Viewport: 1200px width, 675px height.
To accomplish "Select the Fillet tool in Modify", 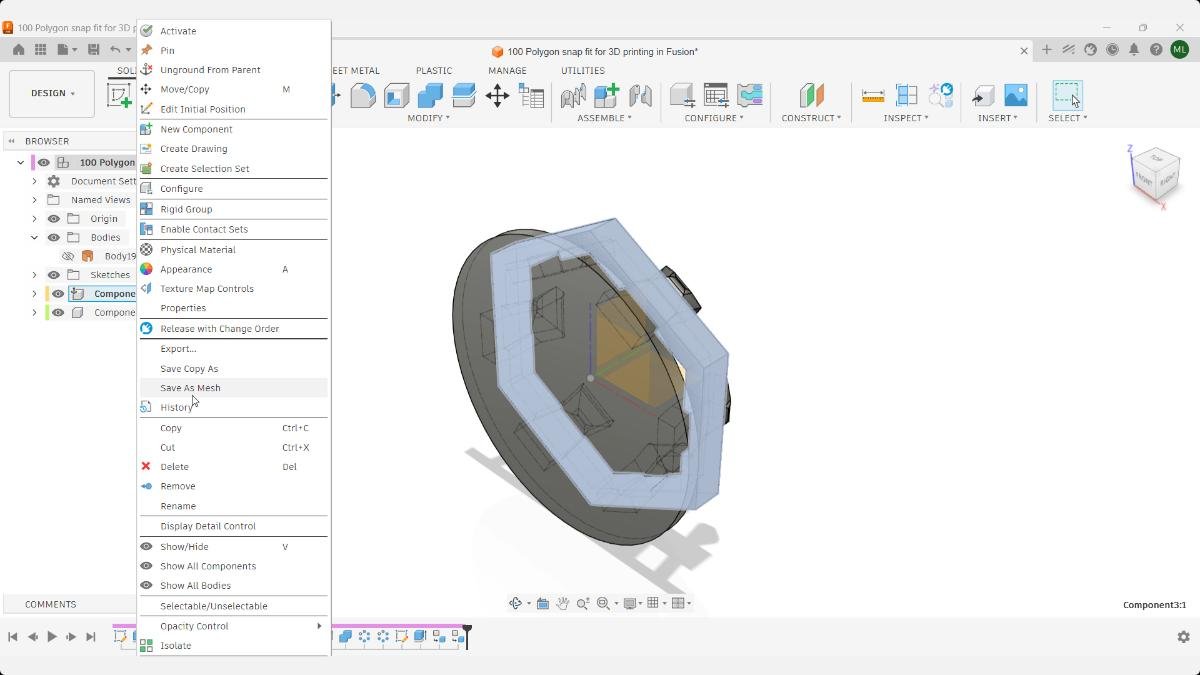I will (x=363, y=95).
